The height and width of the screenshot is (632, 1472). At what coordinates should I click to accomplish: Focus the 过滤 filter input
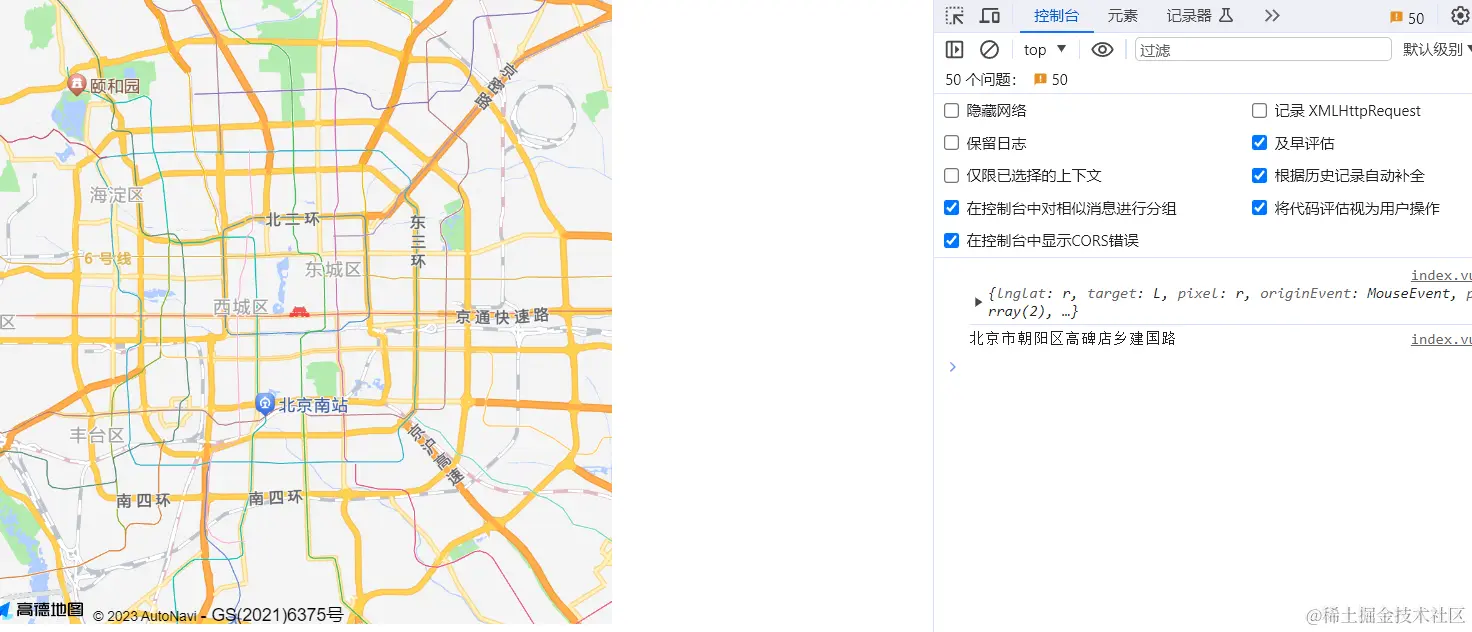(1263, 49)
